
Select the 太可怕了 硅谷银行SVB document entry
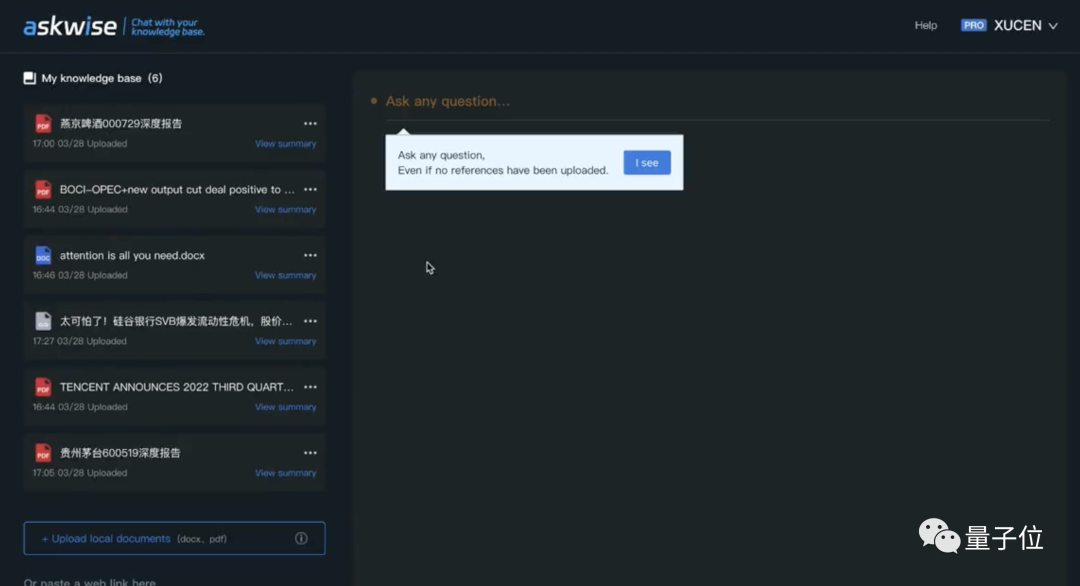175,322
